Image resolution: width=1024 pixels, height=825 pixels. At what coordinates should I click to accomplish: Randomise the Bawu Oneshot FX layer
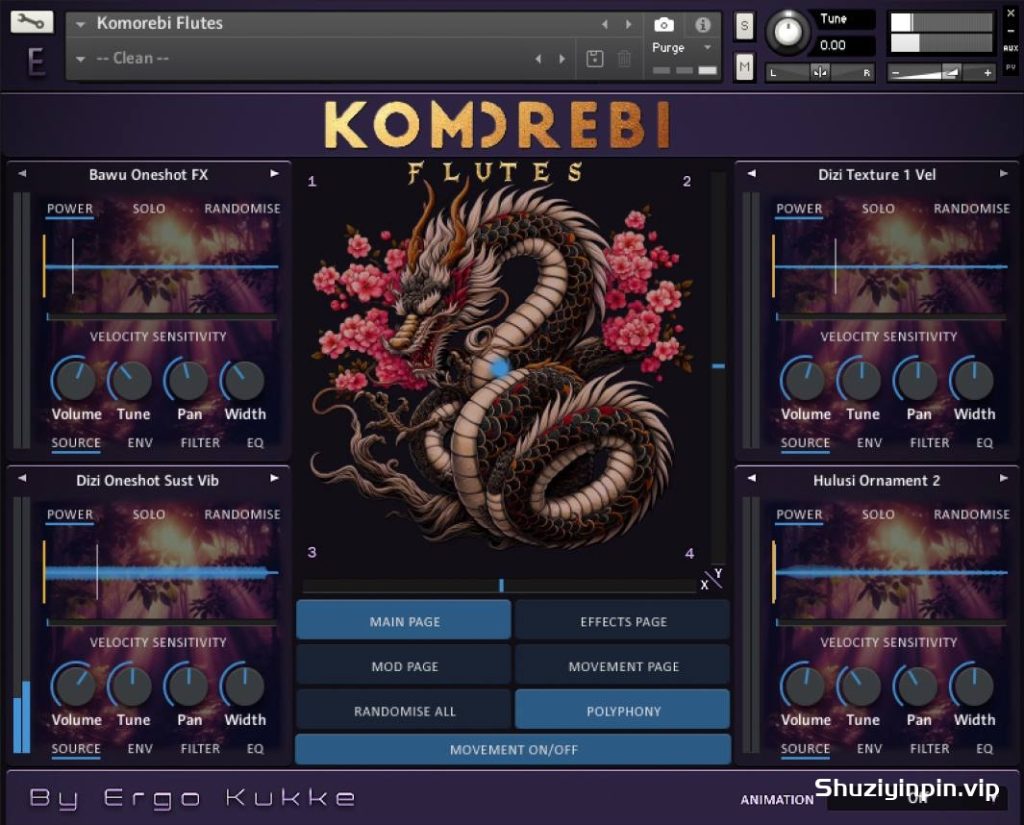pos(242,208)
